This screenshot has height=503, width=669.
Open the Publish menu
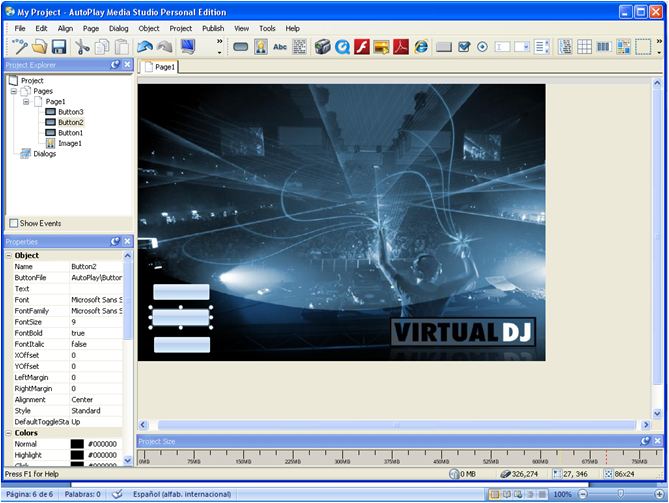click(213, 29)
